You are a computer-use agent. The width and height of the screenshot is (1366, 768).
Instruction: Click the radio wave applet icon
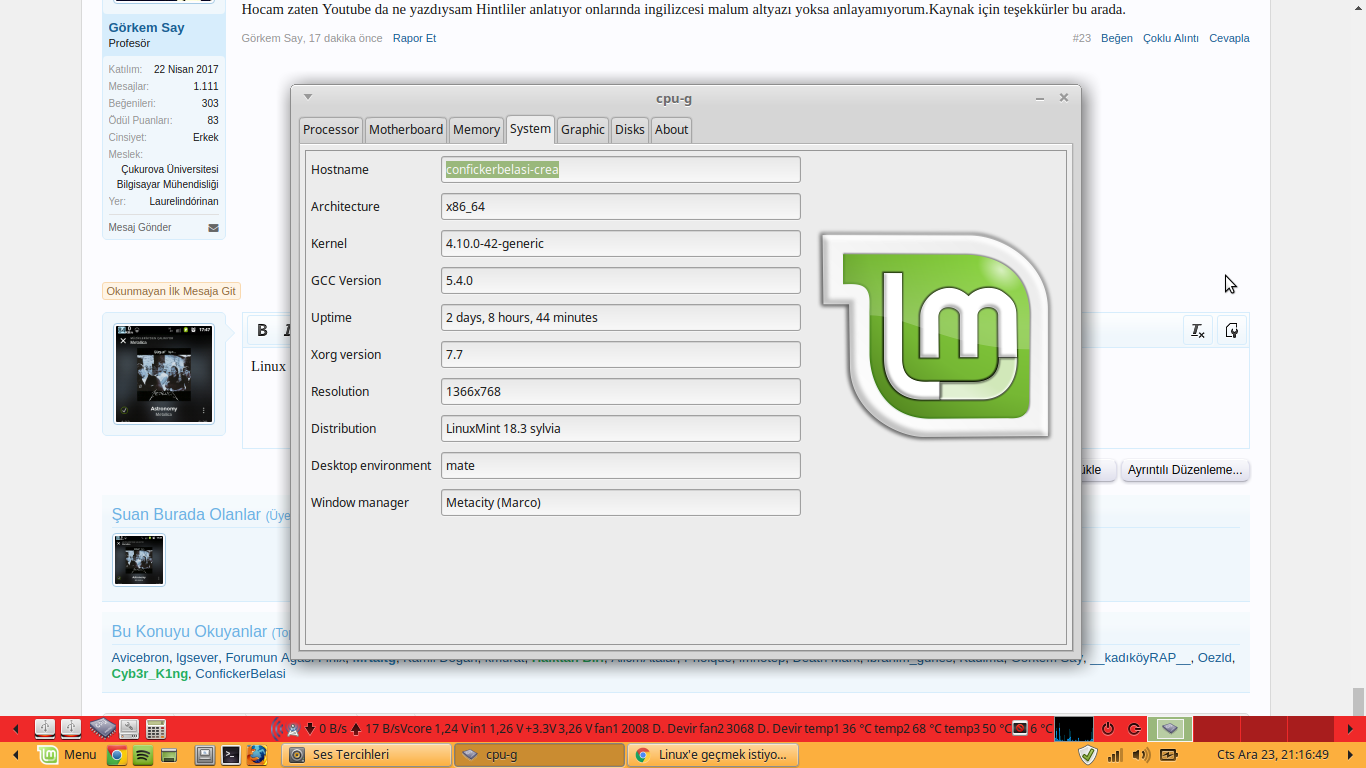(279, 728)
